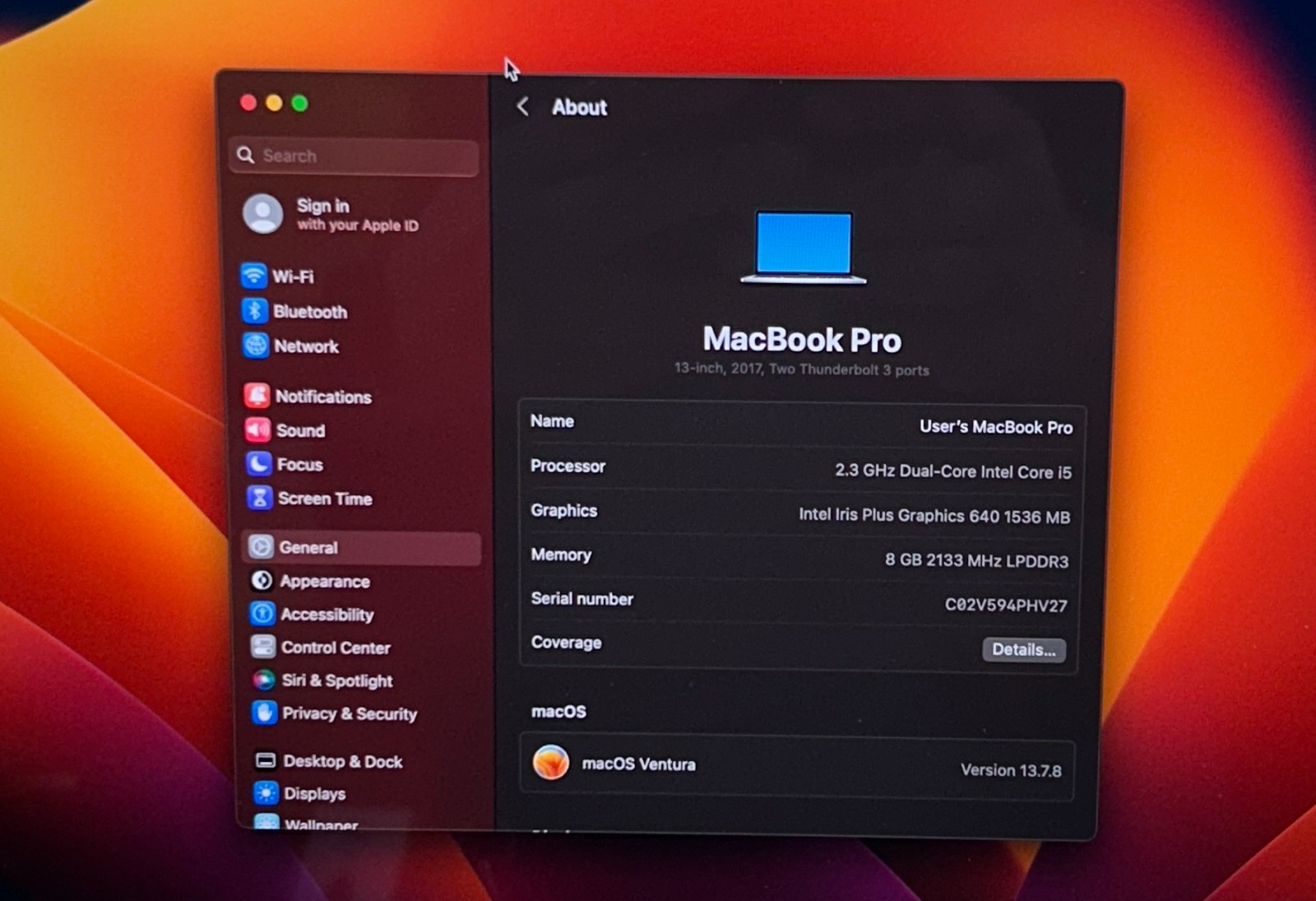Click serial number C02V594PHV27
This screenshot has width=1316, height=901.
1006,606
